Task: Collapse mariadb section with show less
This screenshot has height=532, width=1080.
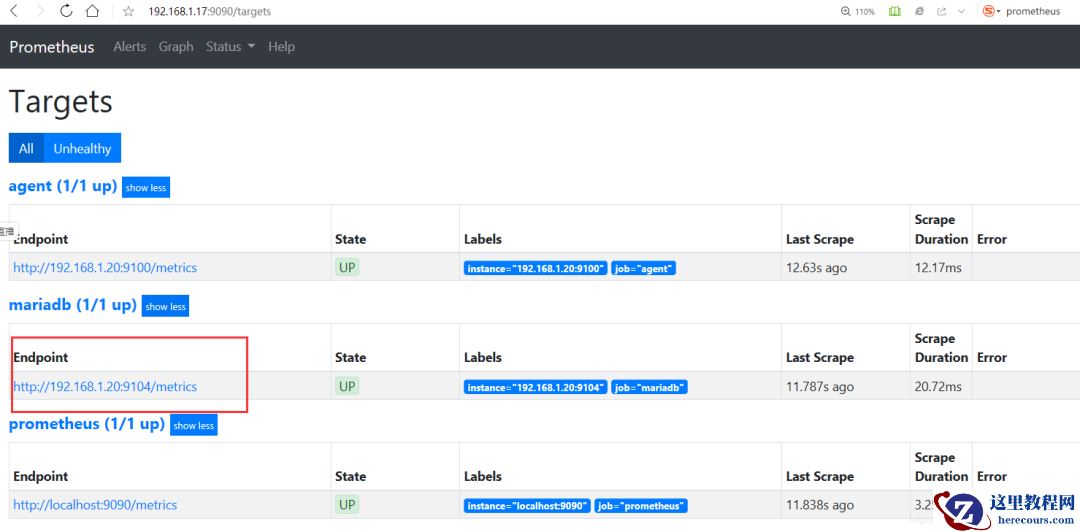Action: coord(165,307)
